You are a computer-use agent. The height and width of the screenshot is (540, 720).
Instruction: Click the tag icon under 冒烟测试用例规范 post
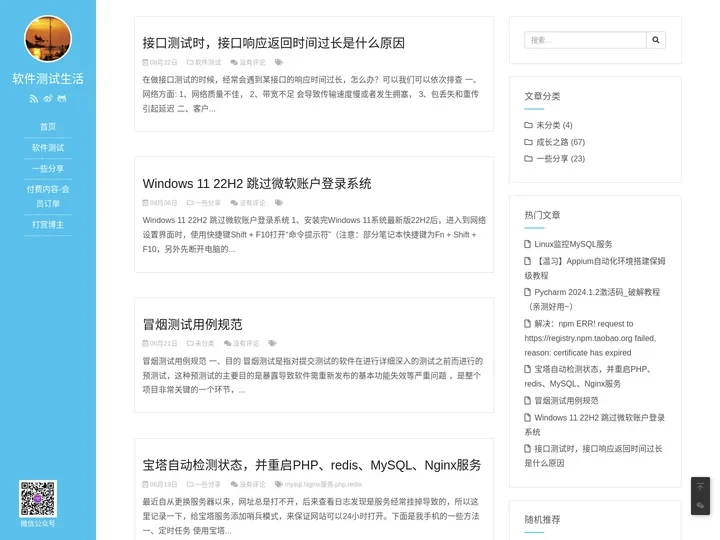(x=272, y=343)
